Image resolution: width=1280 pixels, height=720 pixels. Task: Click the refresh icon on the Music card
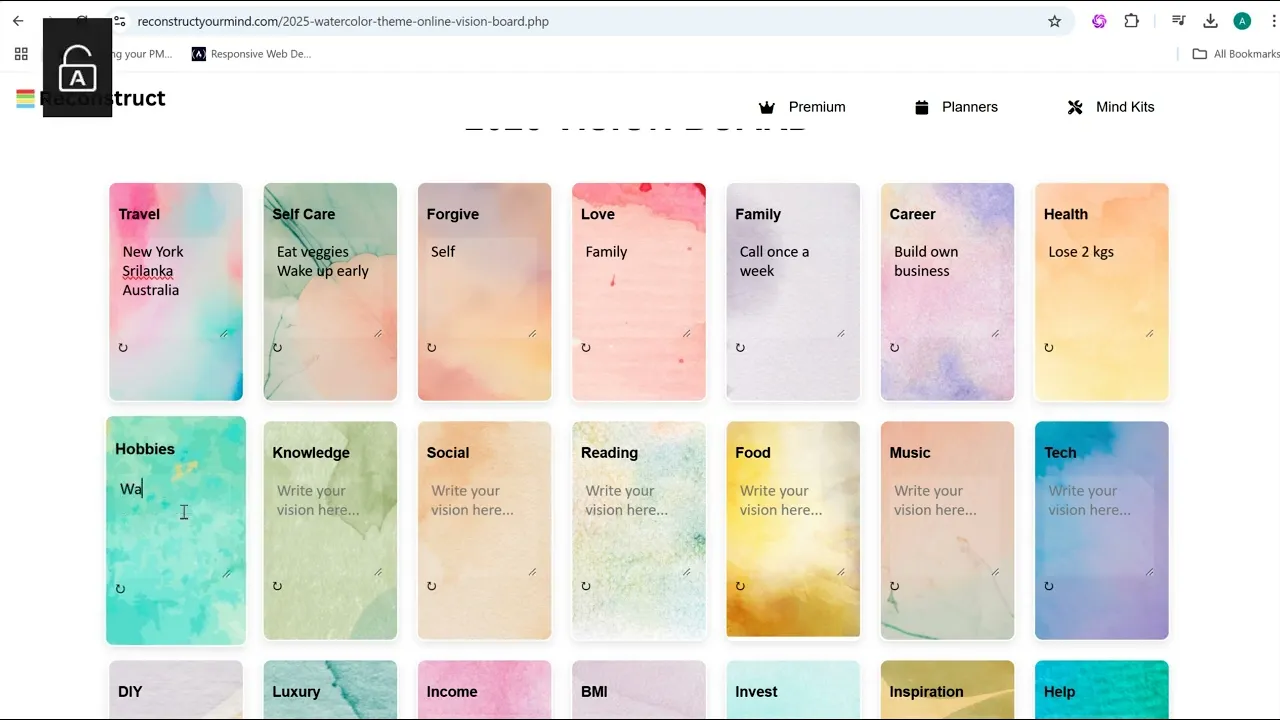(x=895, y=586)
